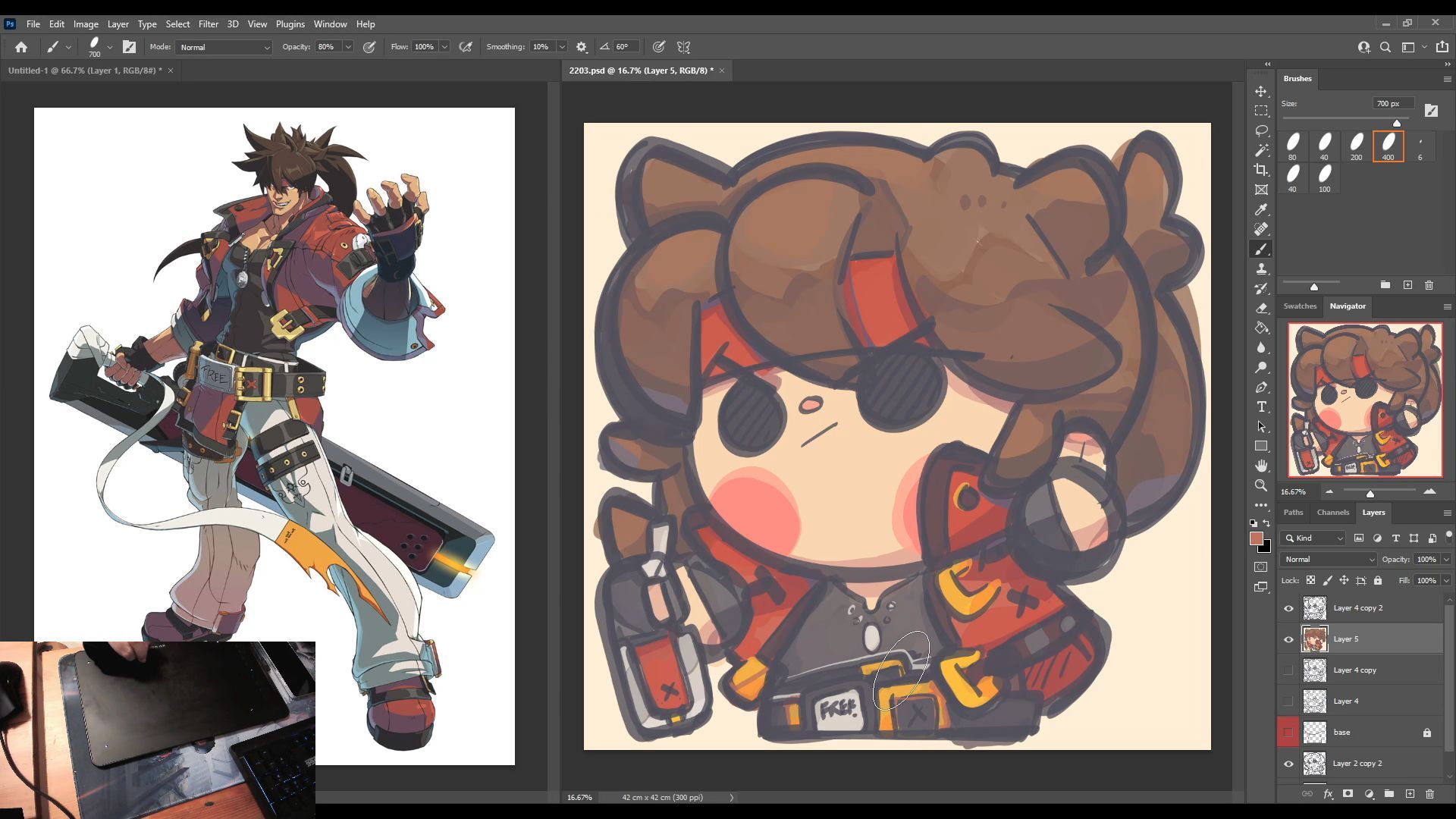
Task: Select the Zoom tool in toolbar
Action: click(x=1261, y=485)
